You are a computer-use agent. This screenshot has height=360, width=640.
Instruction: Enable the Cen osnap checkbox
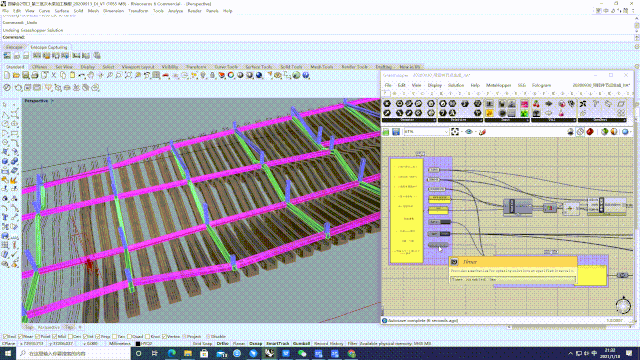(x=70, y=337)
